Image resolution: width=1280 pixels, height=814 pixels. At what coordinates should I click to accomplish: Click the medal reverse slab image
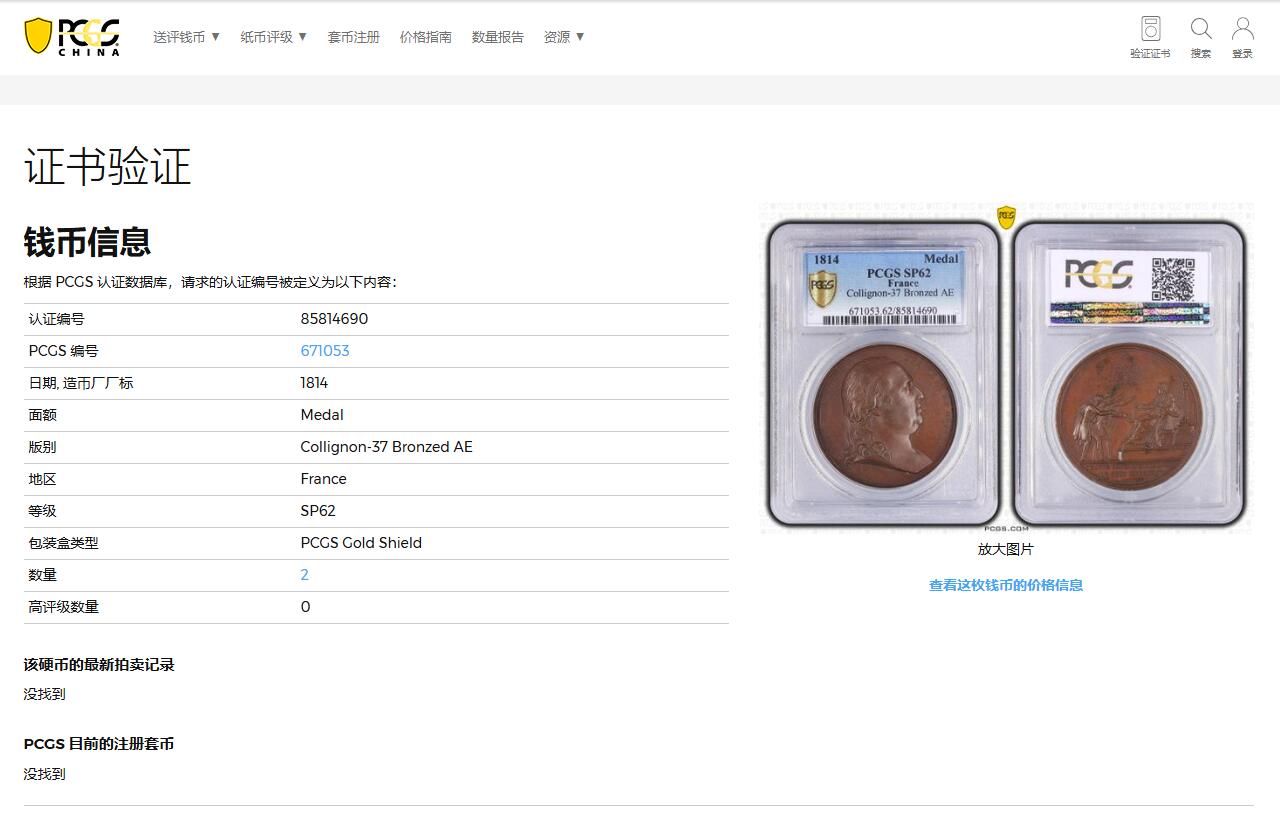1130,374
